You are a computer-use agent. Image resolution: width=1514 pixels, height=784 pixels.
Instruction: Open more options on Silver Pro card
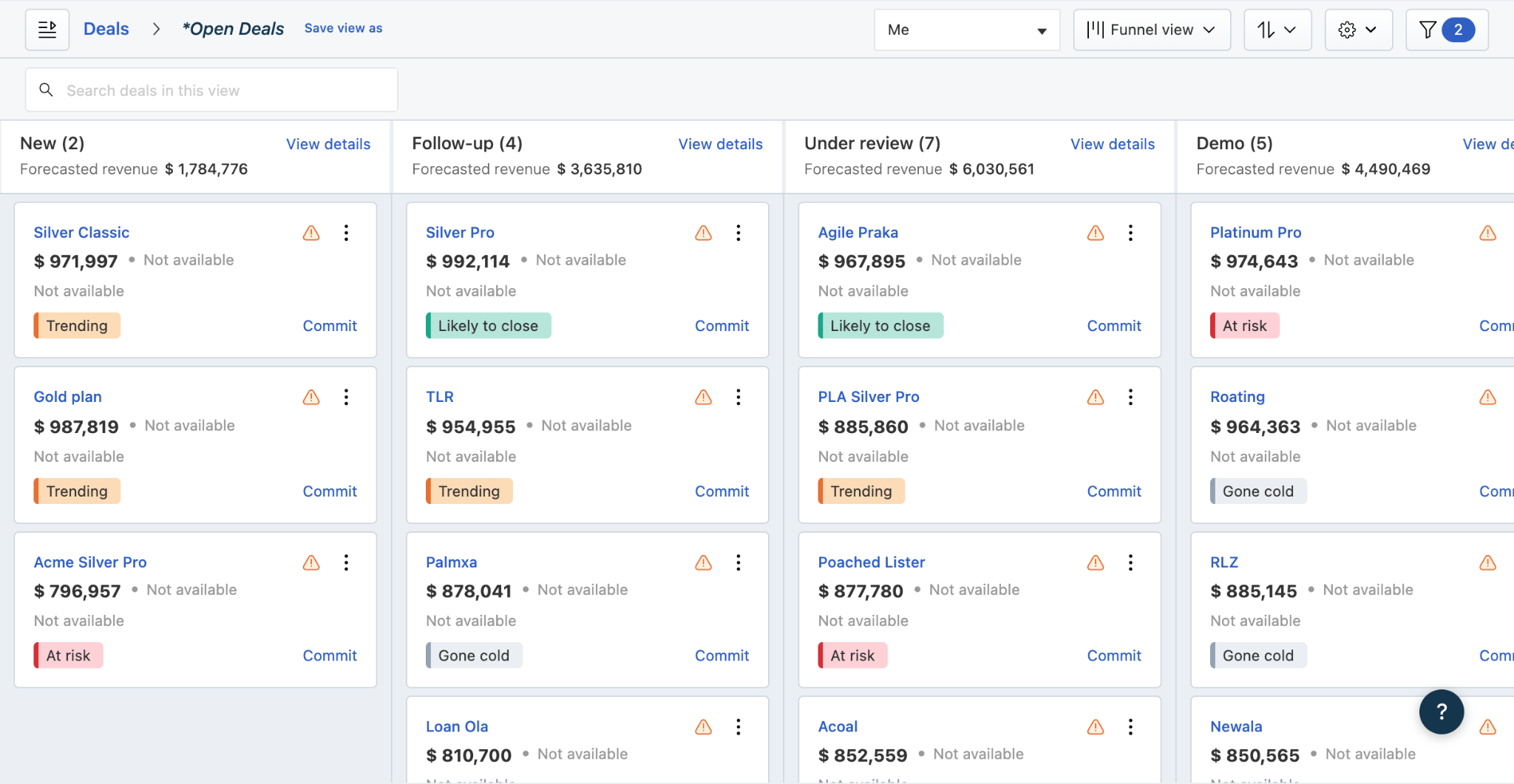[x=739, y=233]
